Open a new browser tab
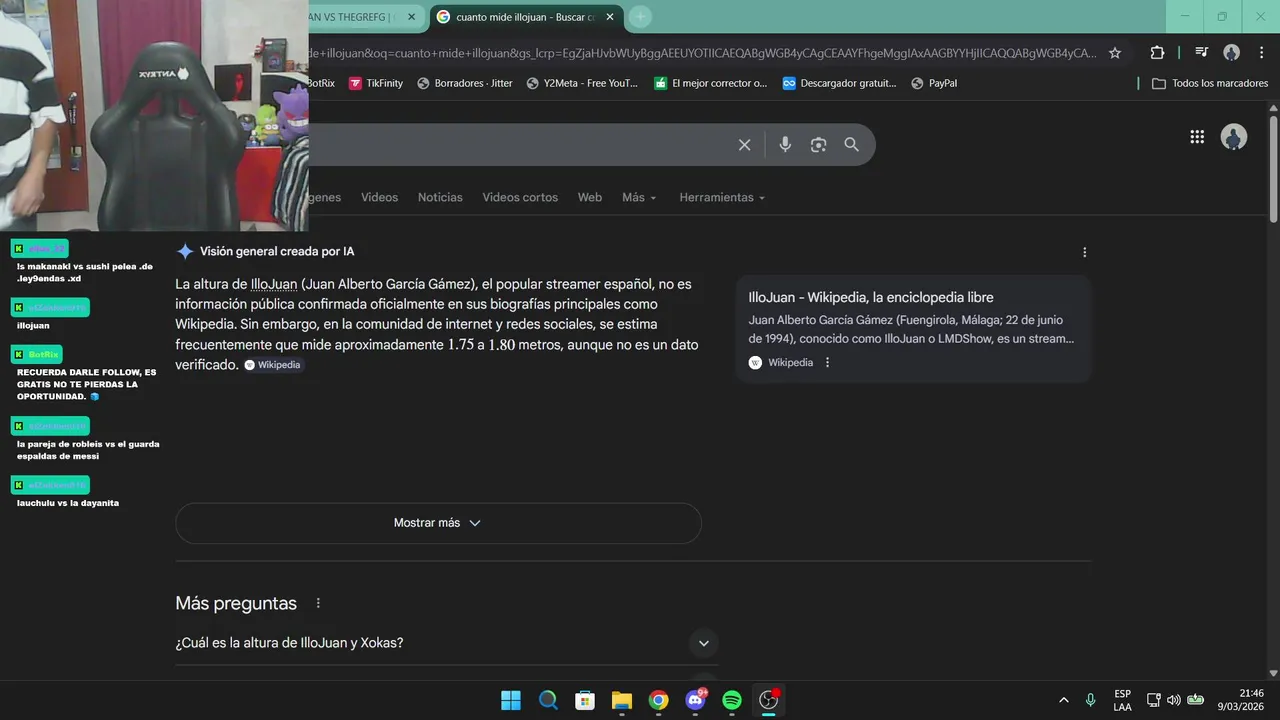This screenshot has width=1280, height=720. coord(641,17)
